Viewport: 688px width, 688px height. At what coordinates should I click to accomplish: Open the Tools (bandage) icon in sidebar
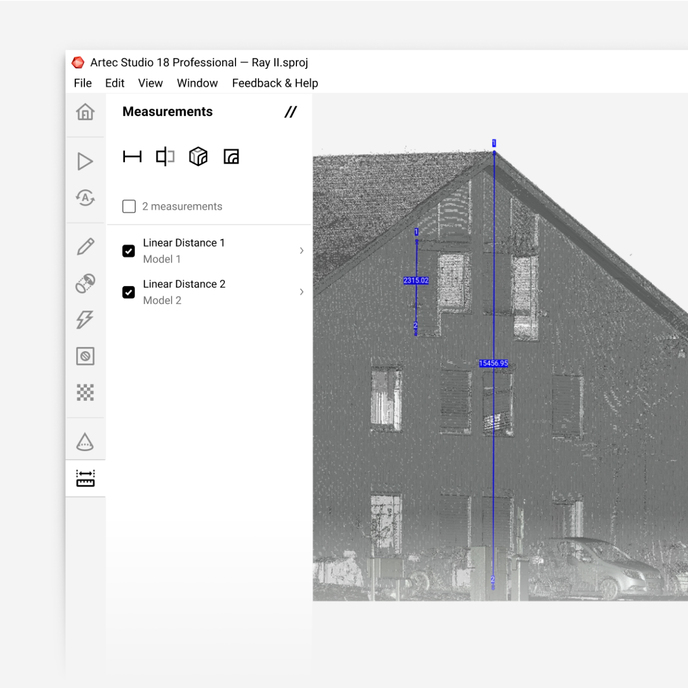(x=85, y=283)
